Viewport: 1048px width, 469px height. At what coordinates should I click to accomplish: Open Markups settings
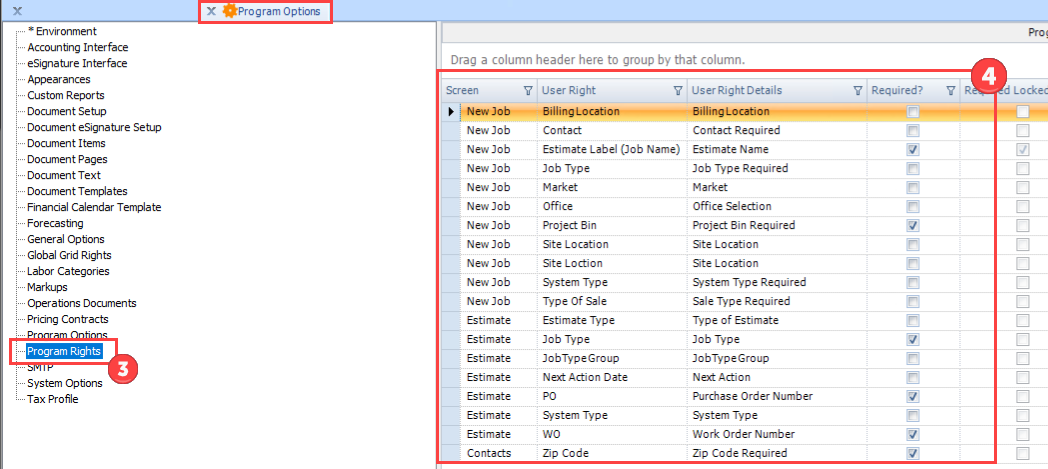click(x=47, y=288)
